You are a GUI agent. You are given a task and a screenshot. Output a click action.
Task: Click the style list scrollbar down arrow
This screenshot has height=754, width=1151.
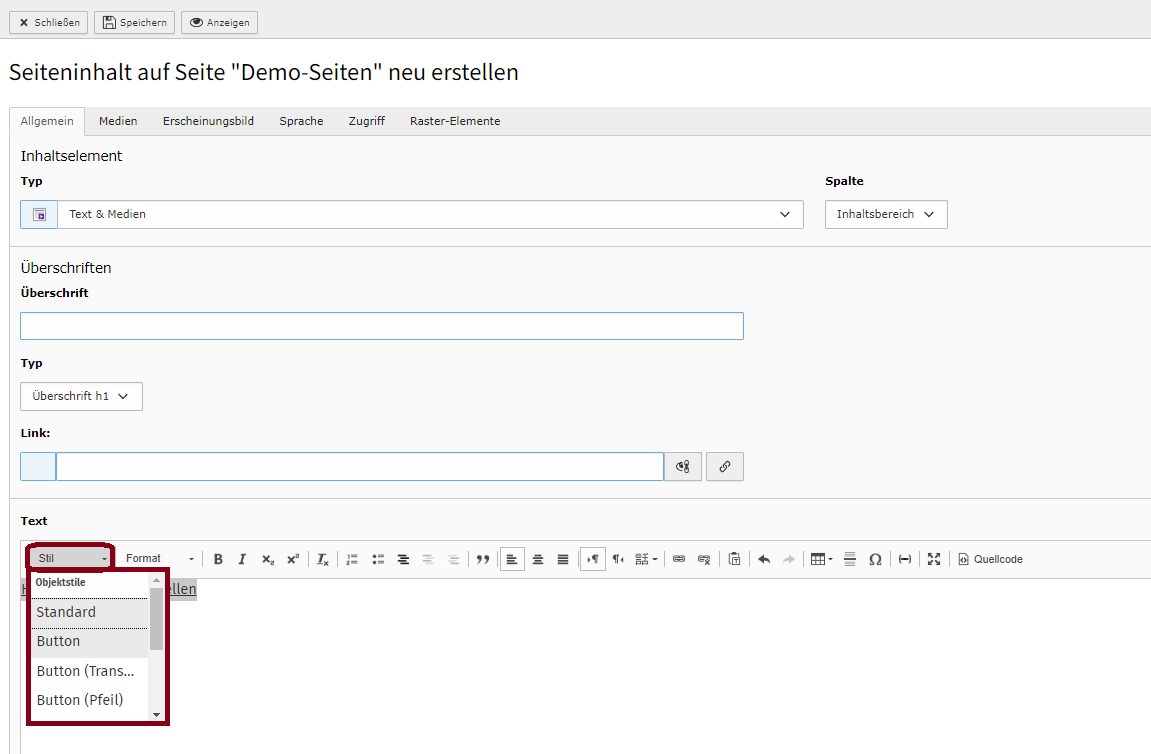point(156,714)
